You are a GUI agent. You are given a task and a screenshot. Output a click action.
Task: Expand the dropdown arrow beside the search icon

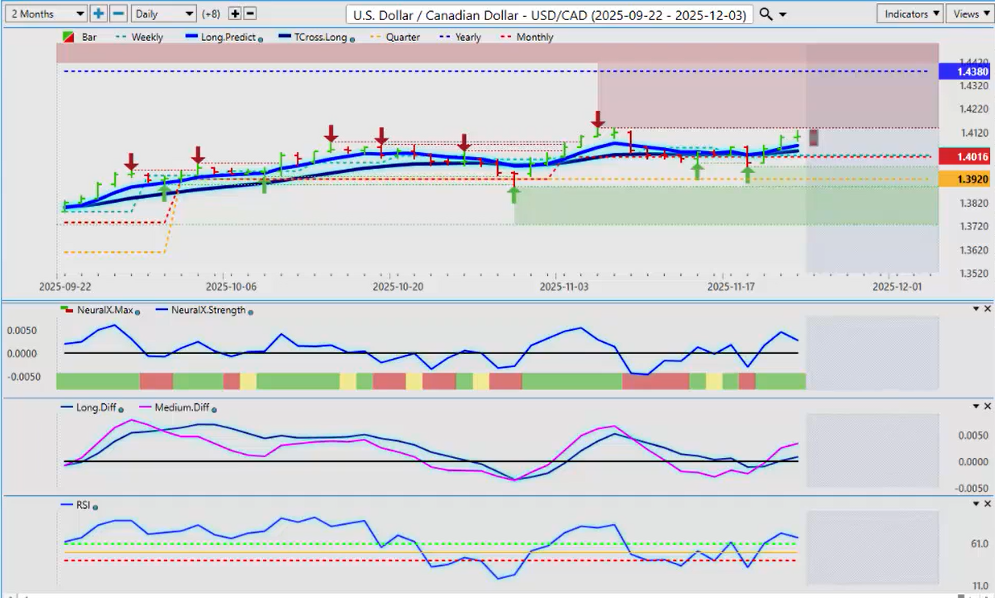pyautogui.click(x=782, y=14)
